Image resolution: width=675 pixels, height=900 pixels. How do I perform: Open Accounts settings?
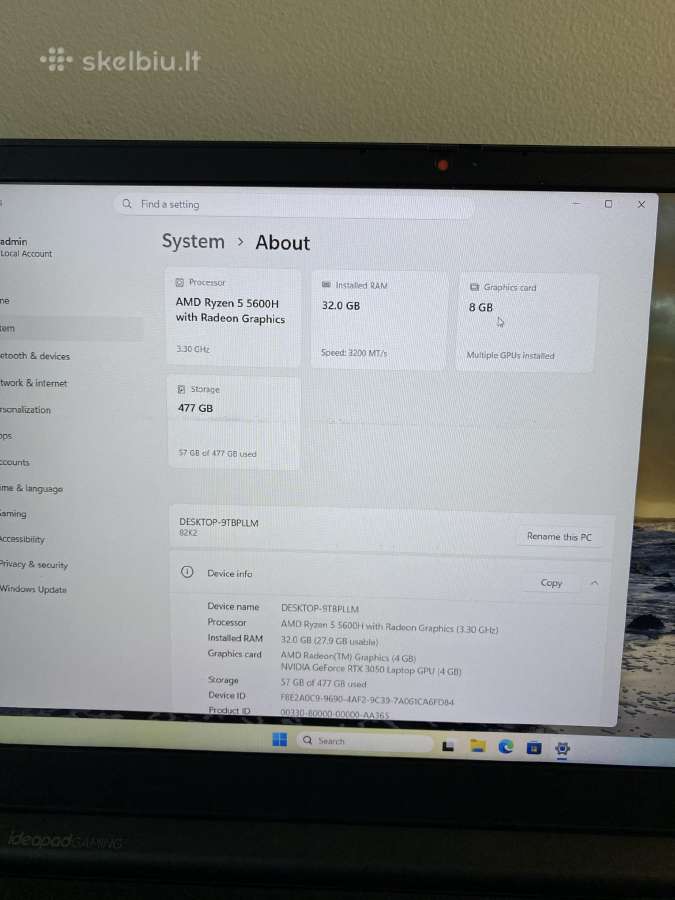click(16, 462)
